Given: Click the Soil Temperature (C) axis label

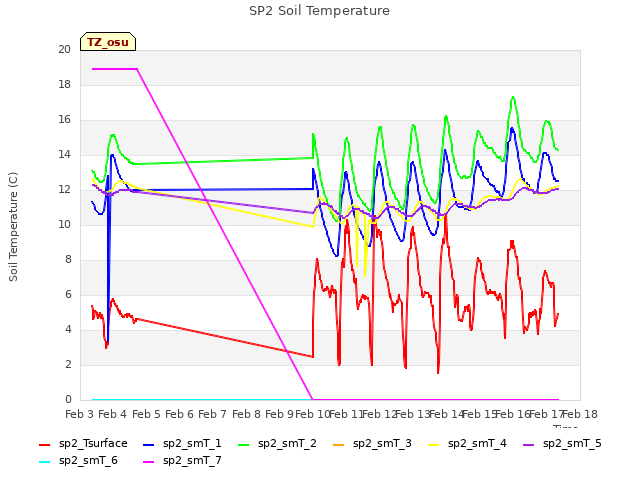Looking at the screenshot, I should 13,227.
